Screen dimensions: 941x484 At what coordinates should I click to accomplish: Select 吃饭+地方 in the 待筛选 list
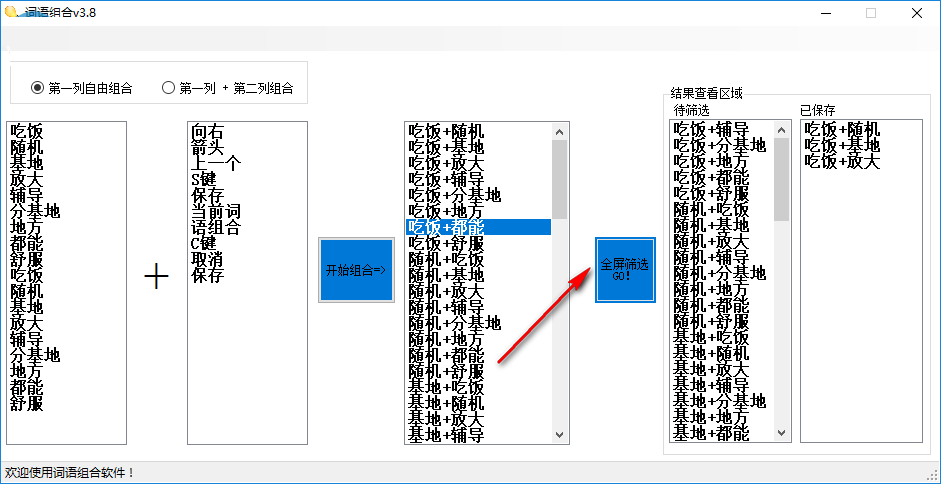tap(711, 161)
